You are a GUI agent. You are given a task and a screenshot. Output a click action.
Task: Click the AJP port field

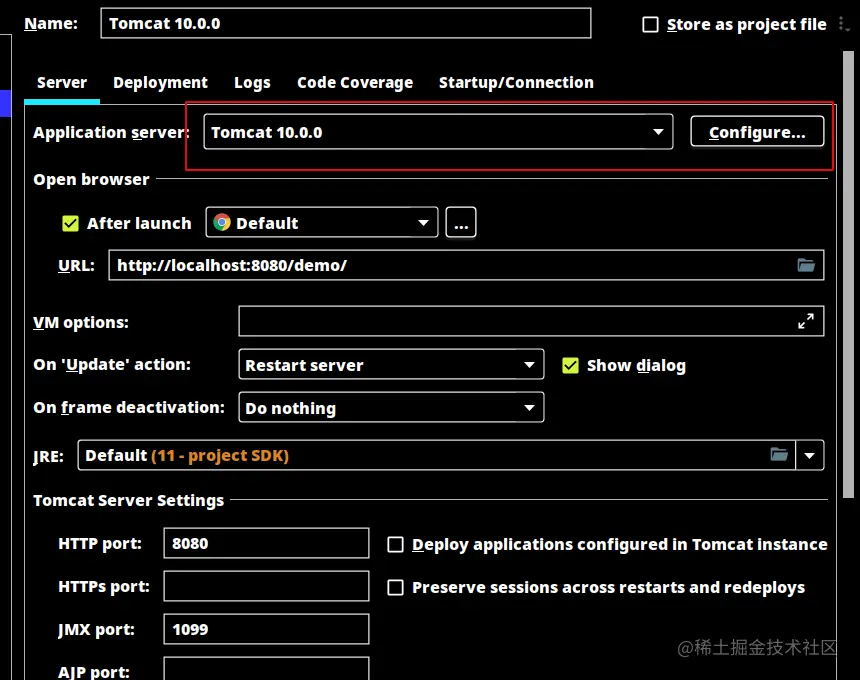266,669
